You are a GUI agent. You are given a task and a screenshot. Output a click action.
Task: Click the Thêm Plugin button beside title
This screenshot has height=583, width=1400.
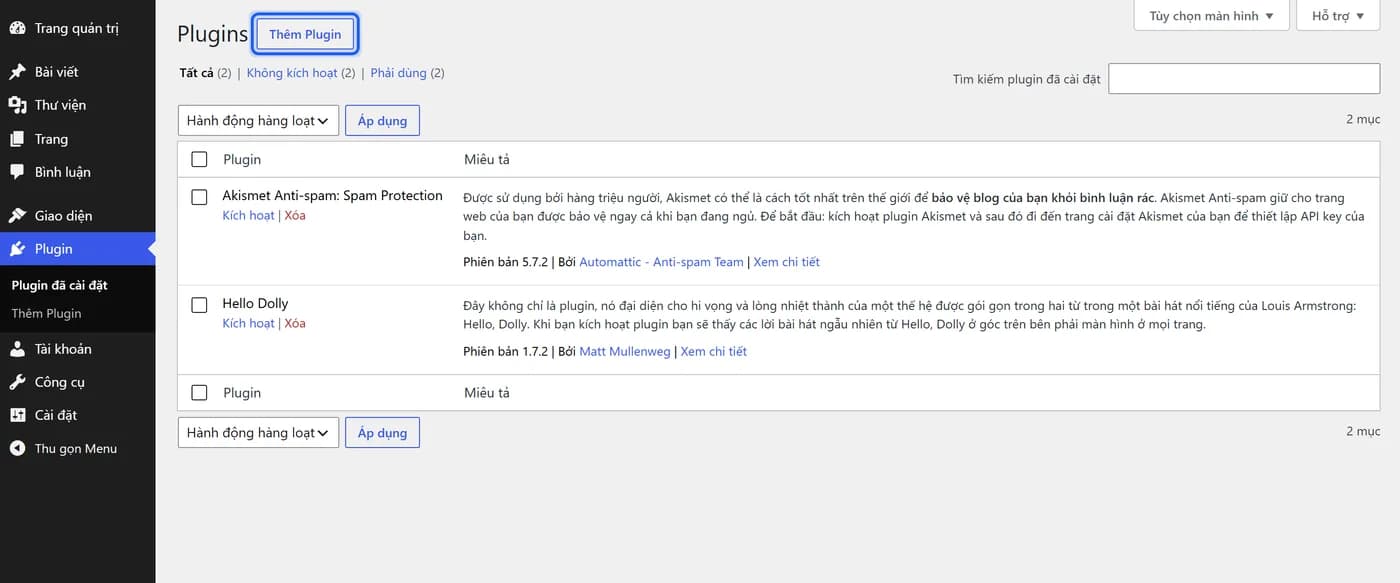pyautogui.click(x=305, y=34)
